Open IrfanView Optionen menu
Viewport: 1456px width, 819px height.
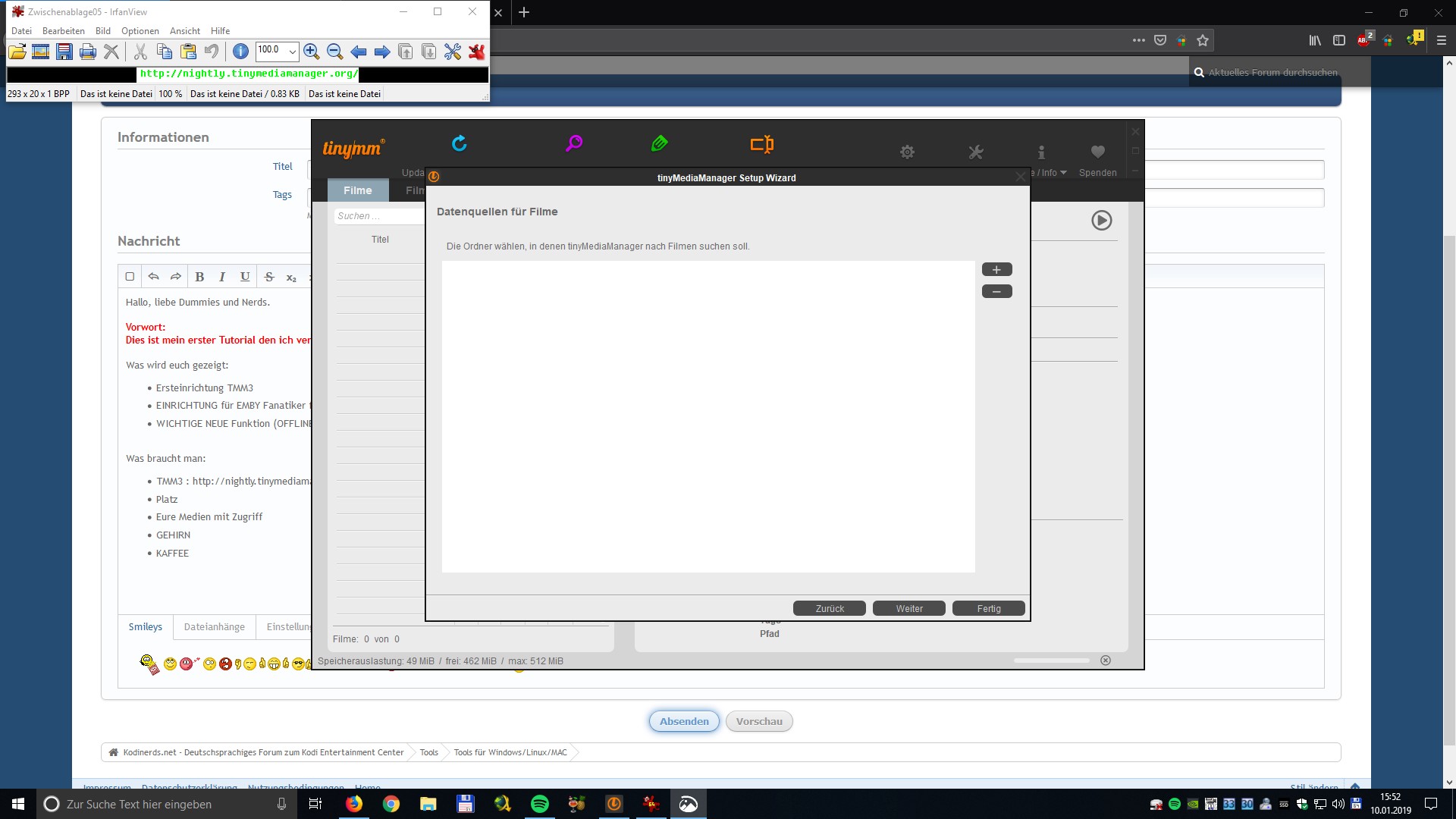(140, 31)
